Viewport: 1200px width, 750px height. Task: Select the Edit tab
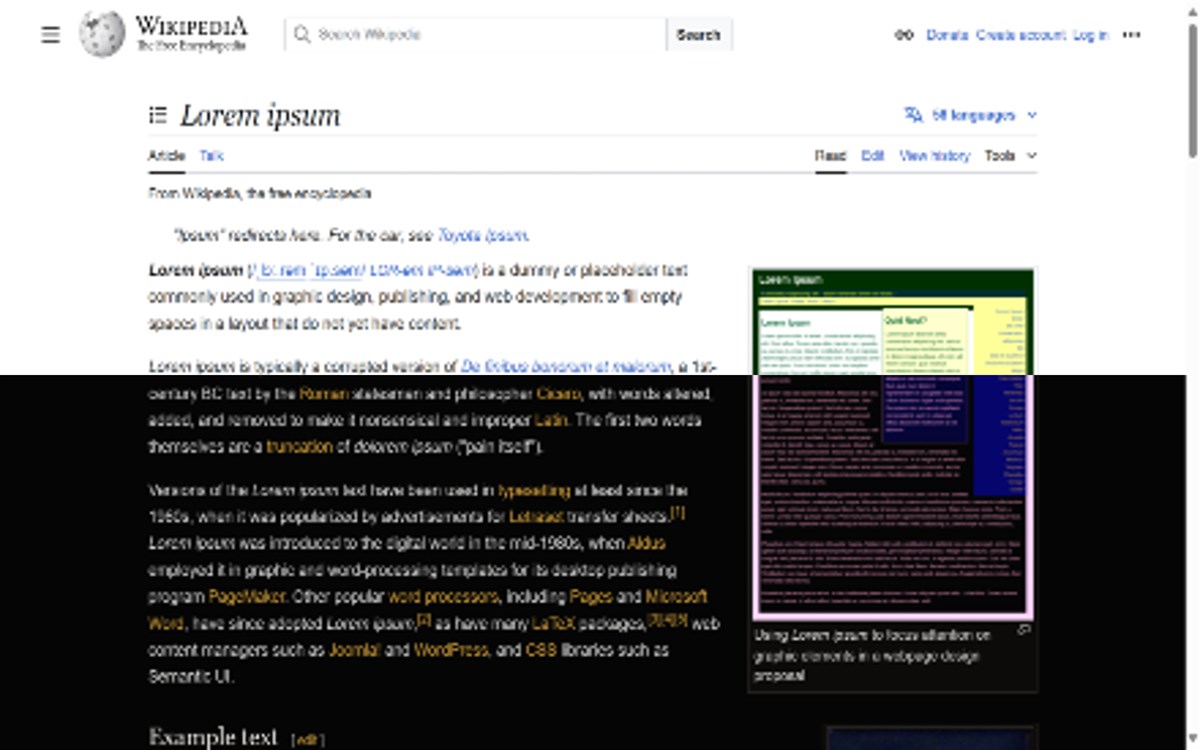coord(873,156)
